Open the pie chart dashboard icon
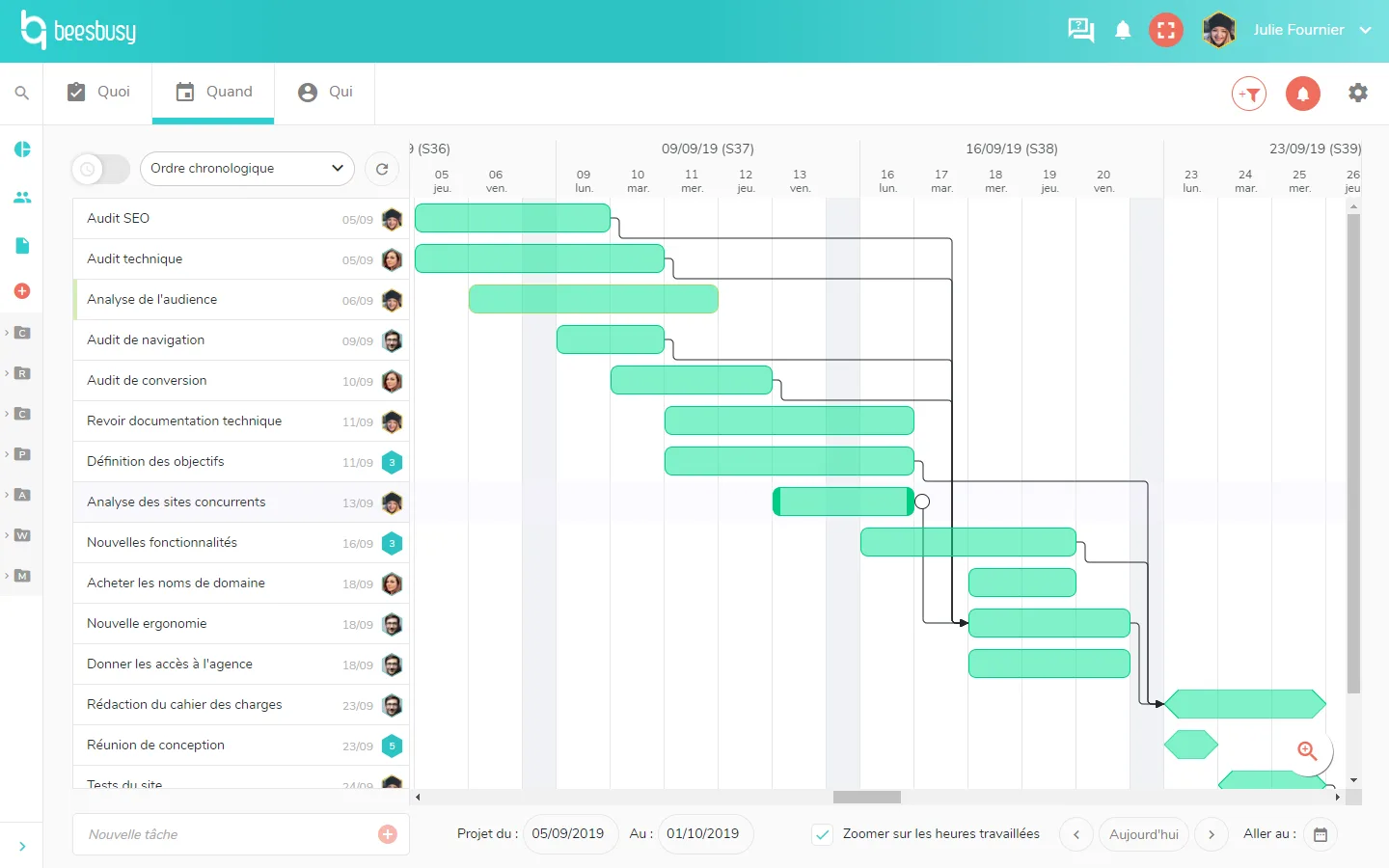This screenshot has width=1389, height=868. tap(22, 149)
